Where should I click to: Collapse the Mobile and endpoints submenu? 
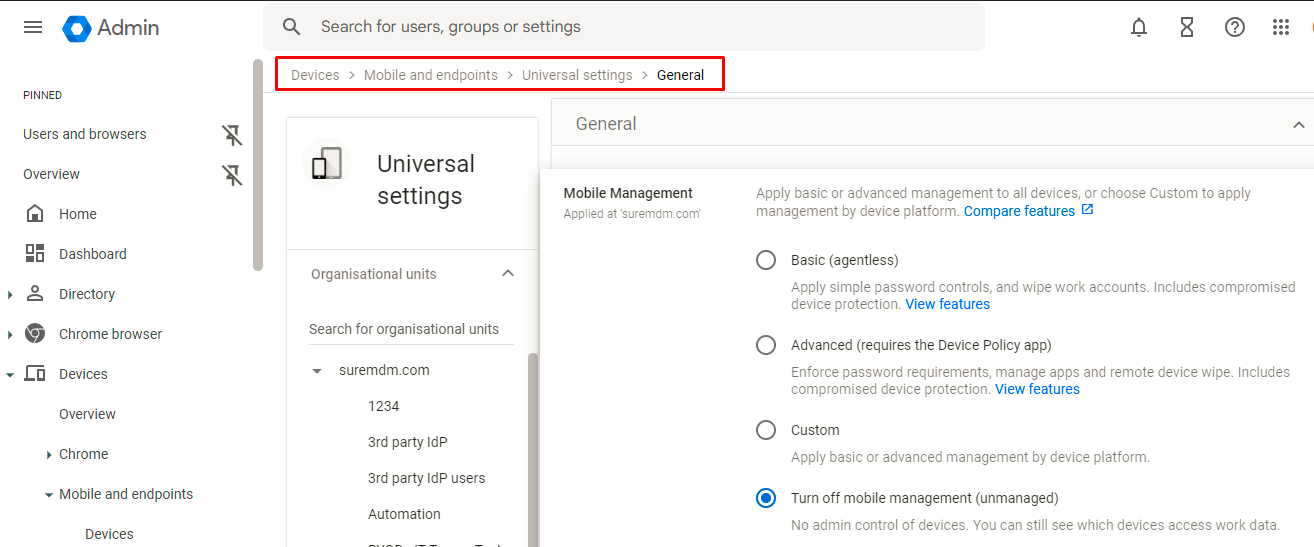pyautogui.click(x=49, y=494)
